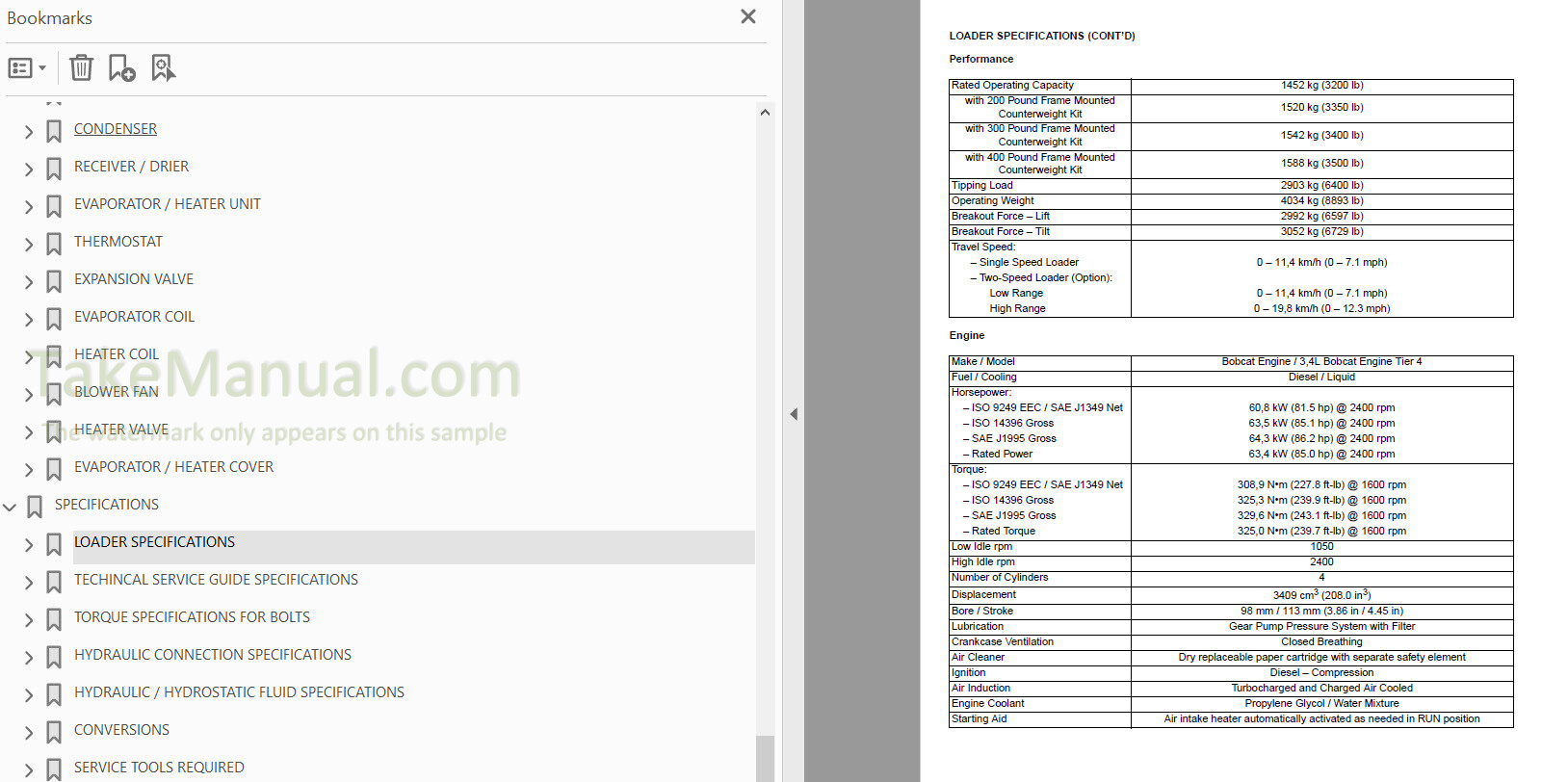
Task: Open the SERVICE TOOLS REQUIRED bookmark
Action: click(159, 768)
